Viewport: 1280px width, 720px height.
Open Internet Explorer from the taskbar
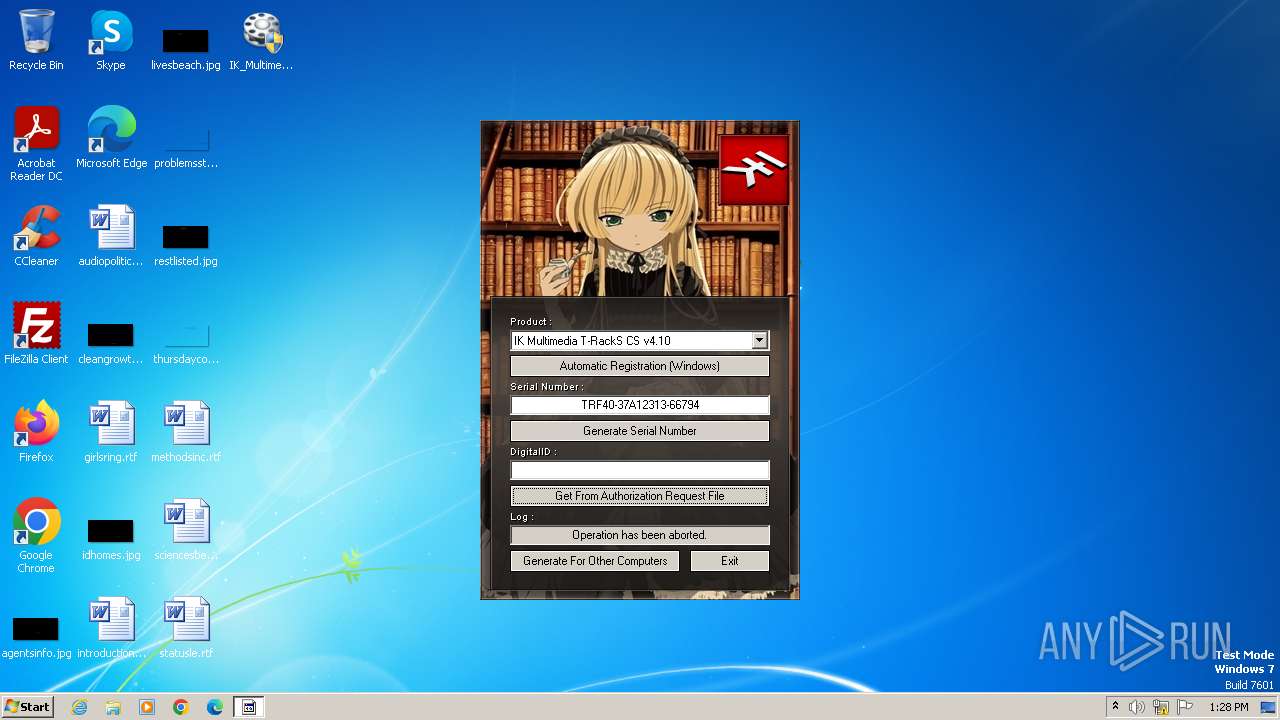[x=80, y=707]
